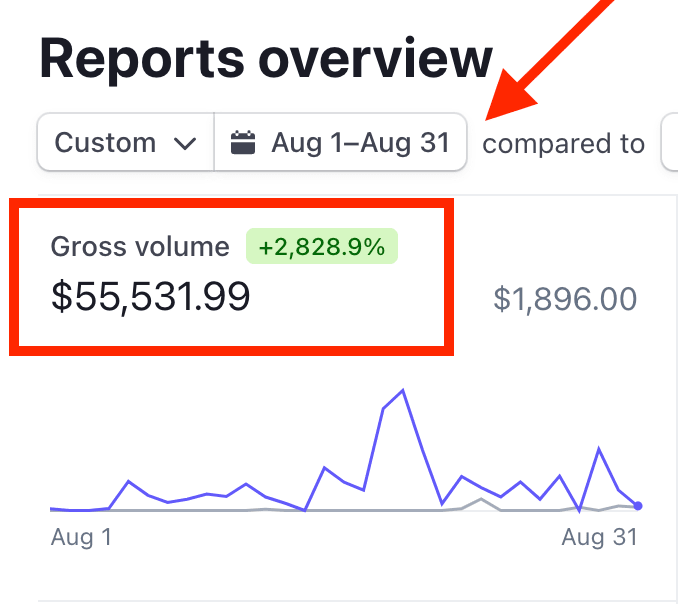Click the purple endpoint dot on chart

pos(638,506)
